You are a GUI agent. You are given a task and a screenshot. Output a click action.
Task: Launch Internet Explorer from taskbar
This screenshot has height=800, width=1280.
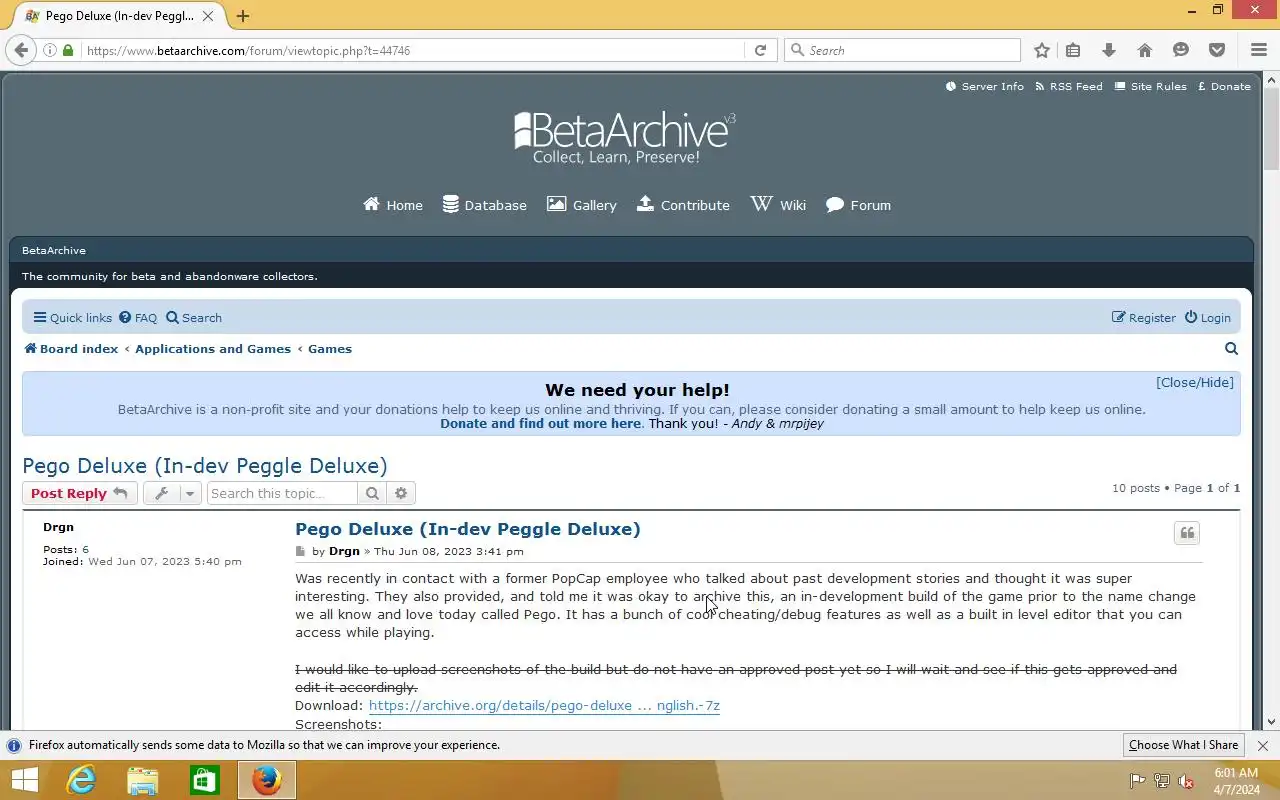pos(81,780)
